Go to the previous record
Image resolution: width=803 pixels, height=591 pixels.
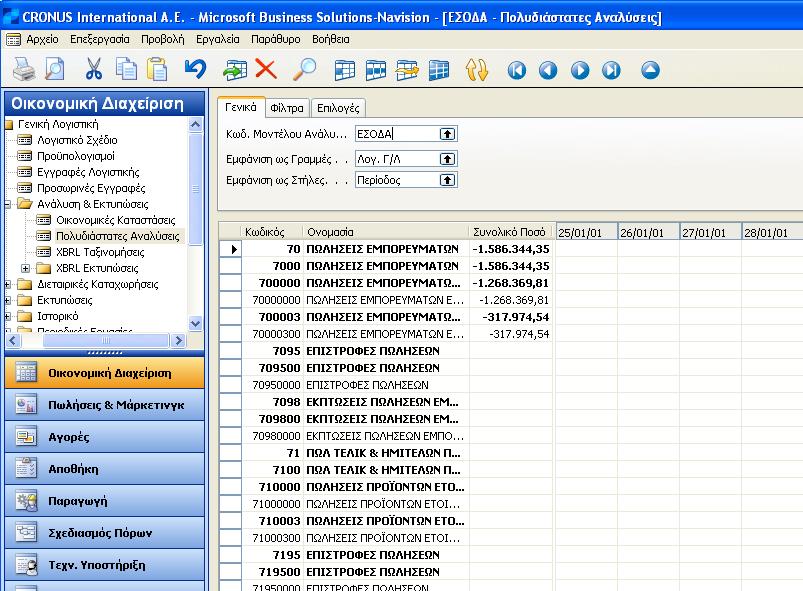click(548, 70)
